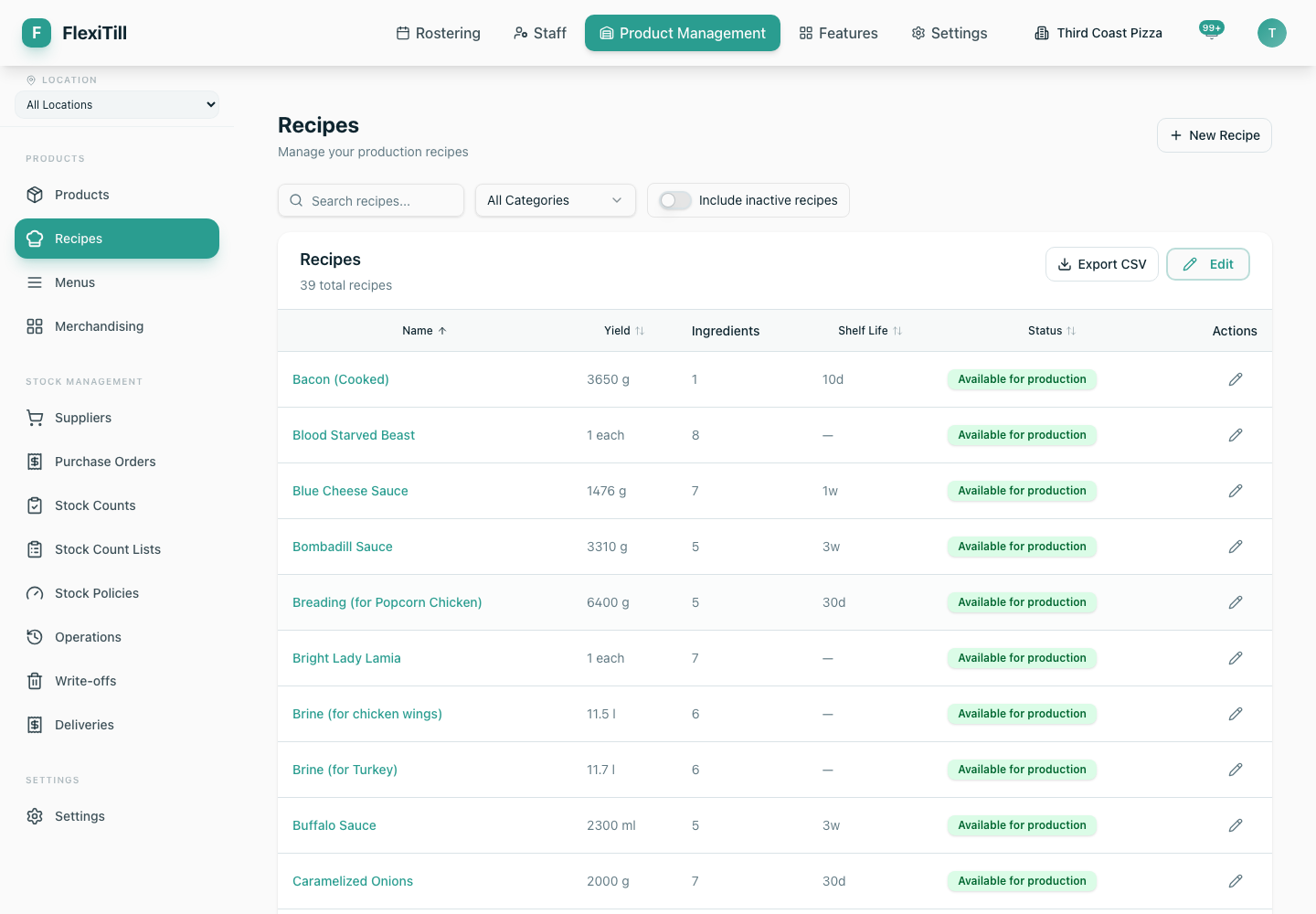Open the Blue Cheese Sauce recipe link

350,491
